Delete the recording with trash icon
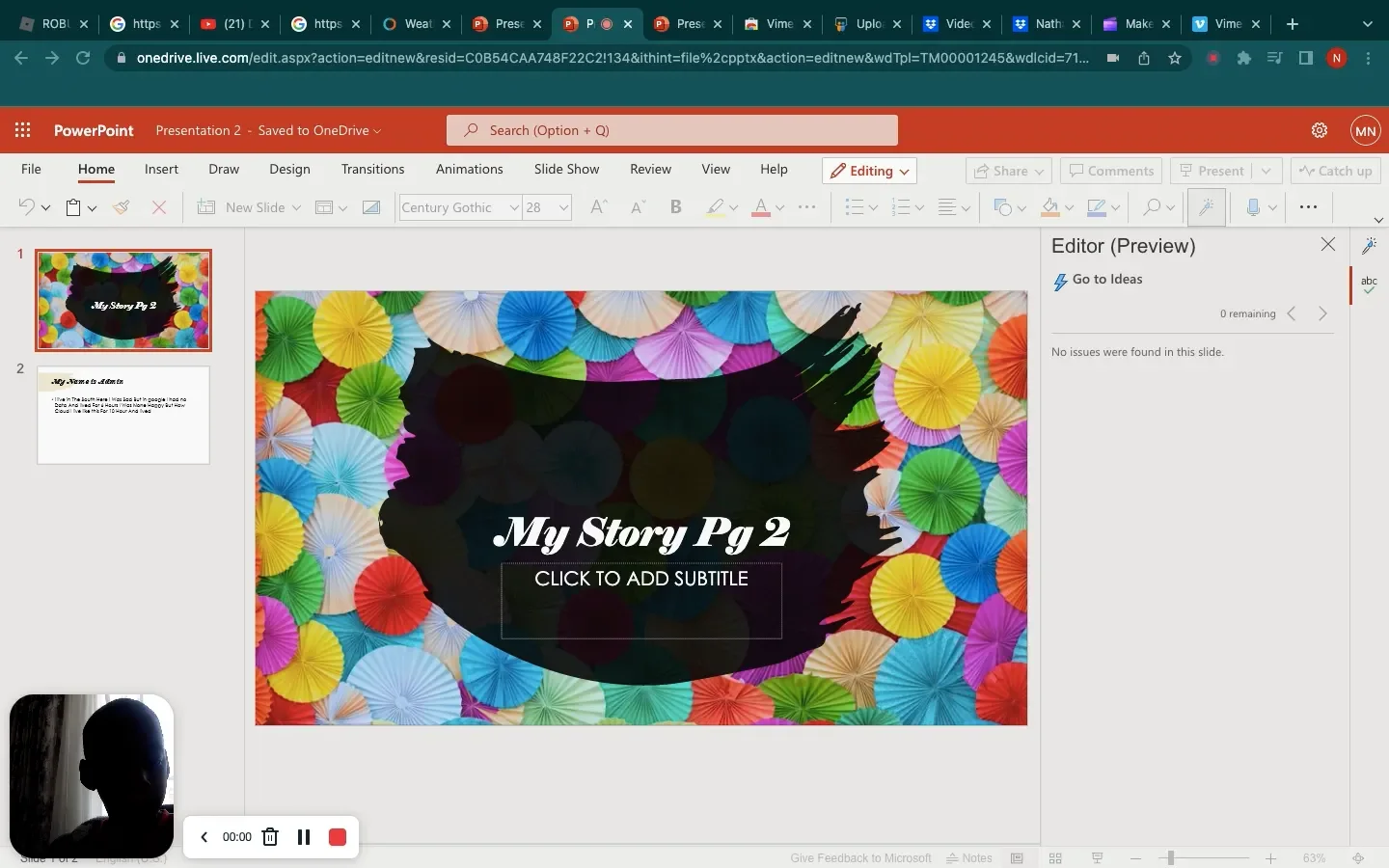 tap(270, 837)
